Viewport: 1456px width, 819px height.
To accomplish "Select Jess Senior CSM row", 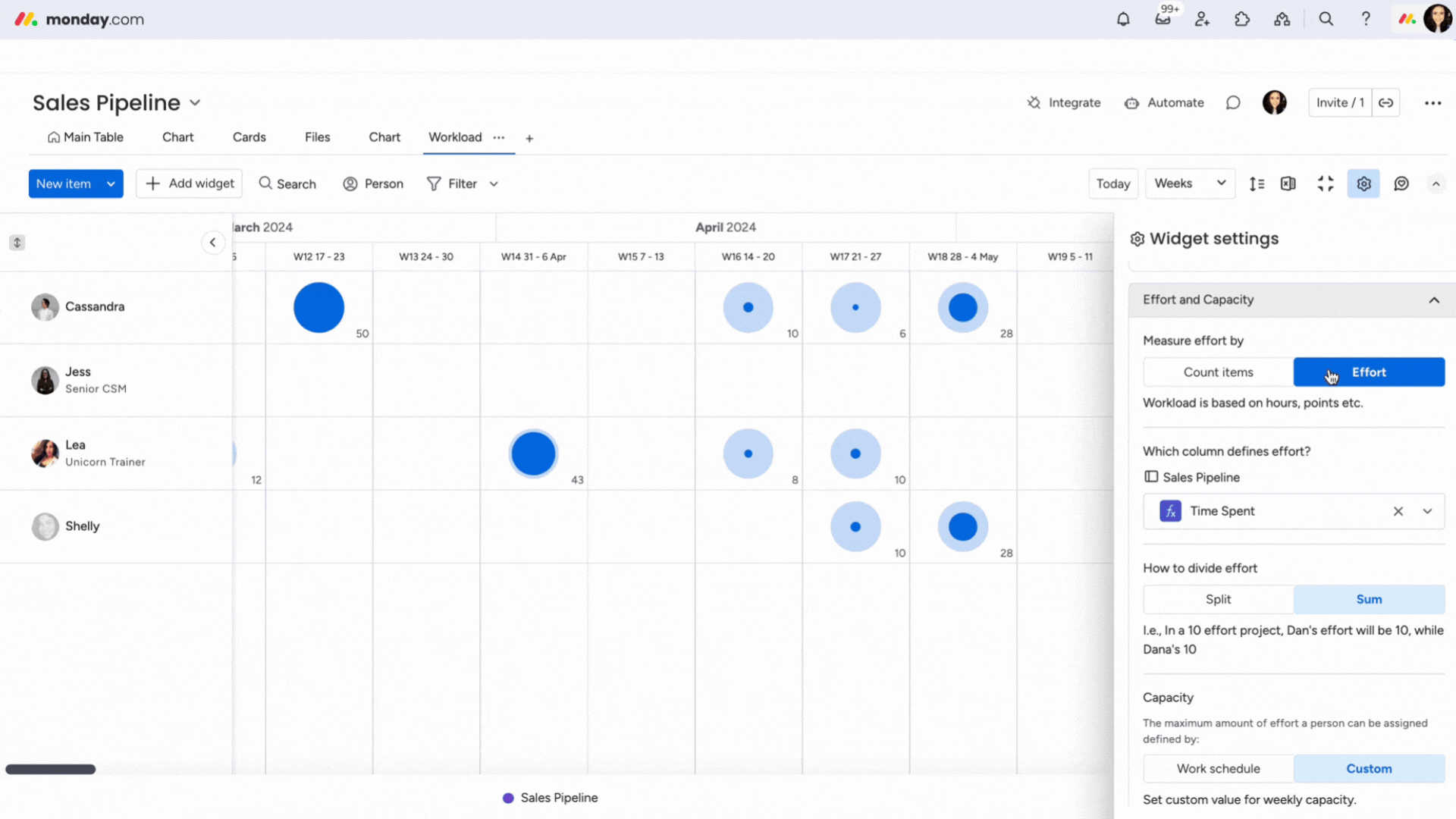I will 116,380.
